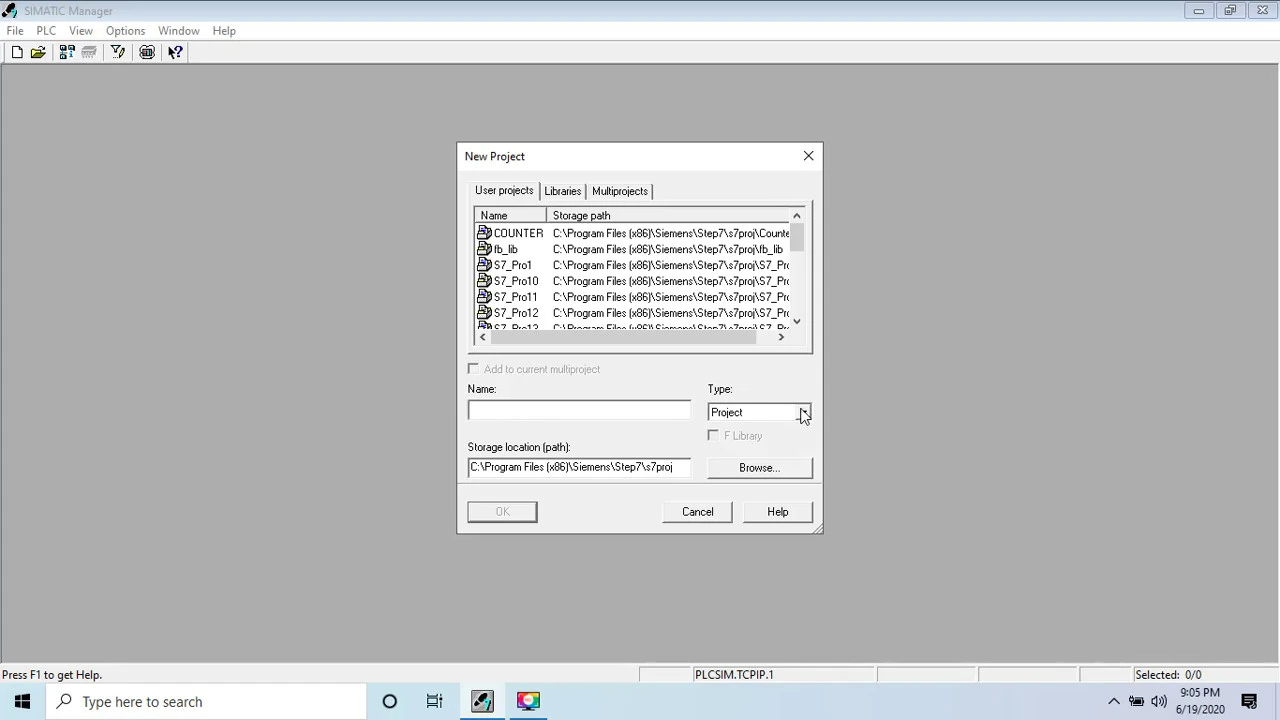Open the Window menu

click(x=179, y=31)
